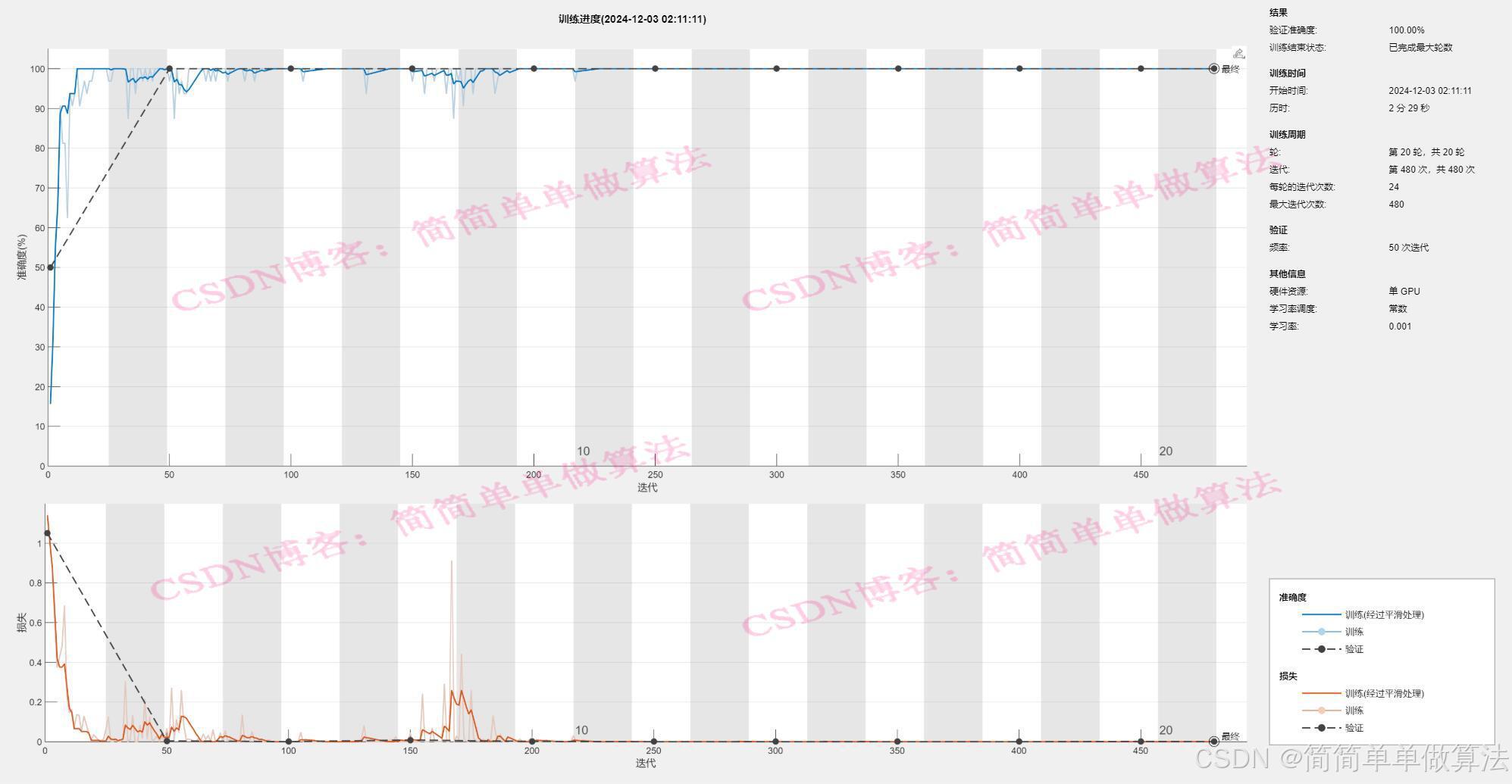
Task: Click the validation point at iteration 400 in the accuracy plot
Action: (1019, 69)
